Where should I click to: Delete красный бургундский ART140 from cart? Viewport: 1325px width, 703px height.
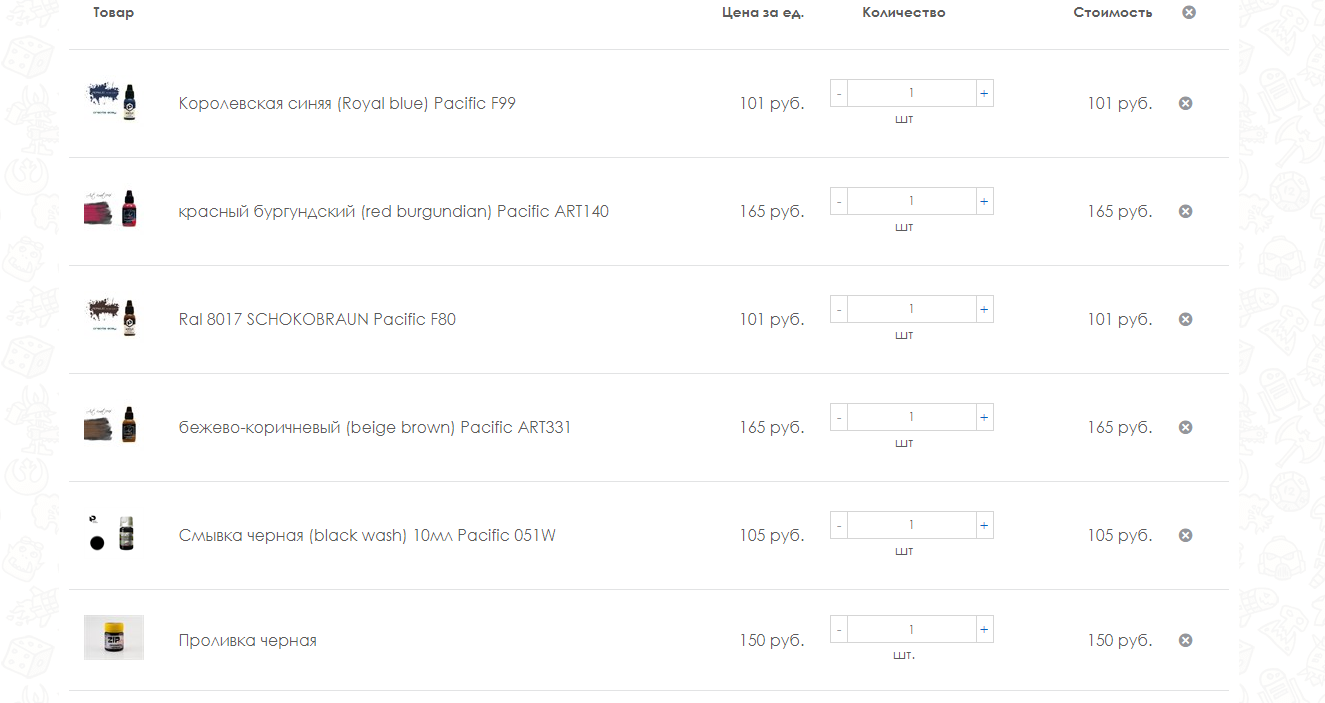[x=1186, y=211]
